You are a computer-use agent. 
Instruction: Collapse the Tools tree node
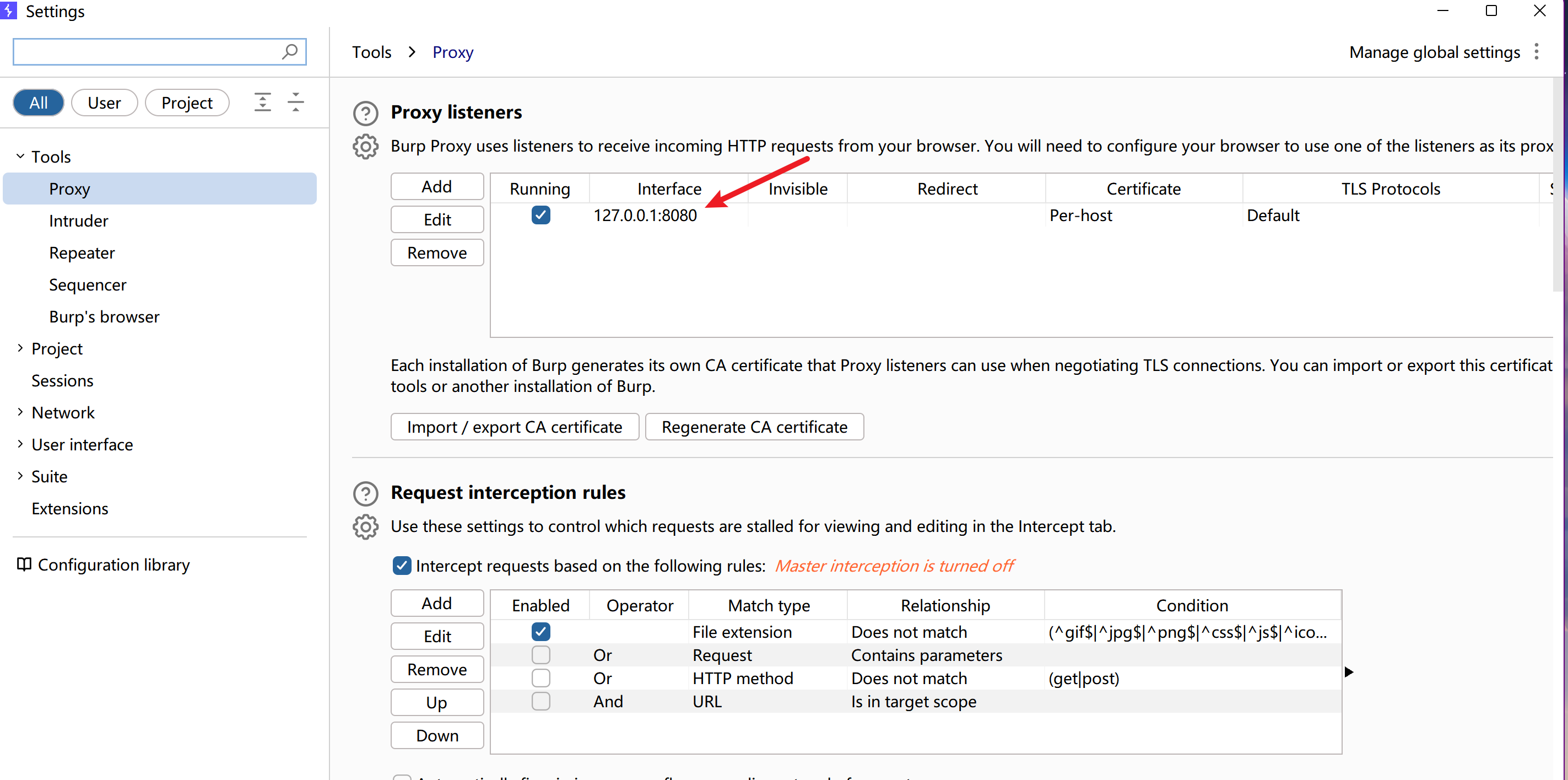(20, 157)
